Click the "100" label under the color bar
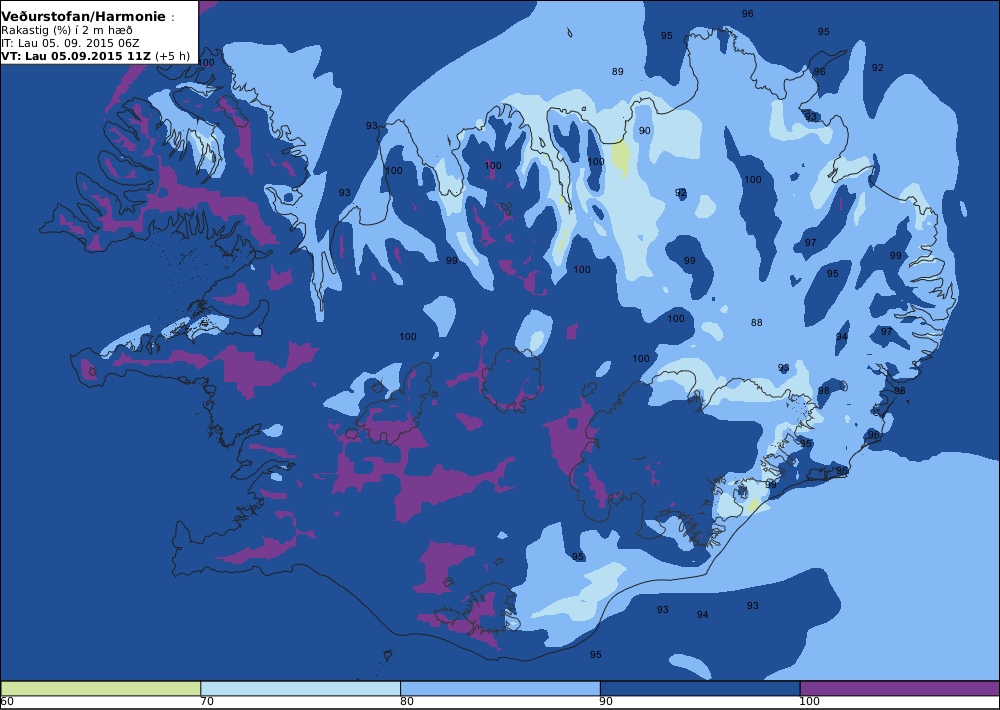The height and width of the screenshot is (710, 1000). (809, 702)
